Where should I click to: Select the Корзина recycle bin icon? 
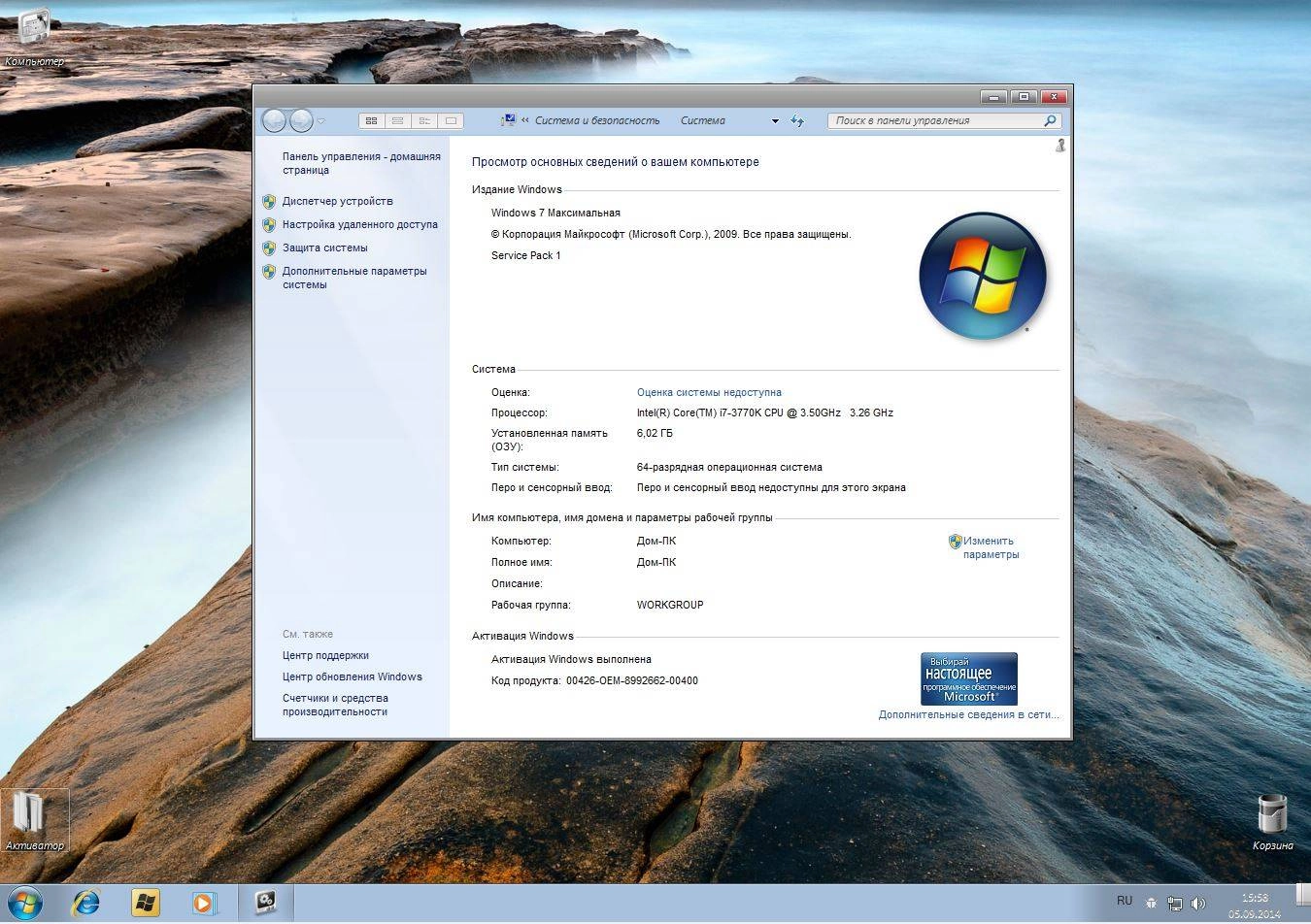tap(1272, 822)
